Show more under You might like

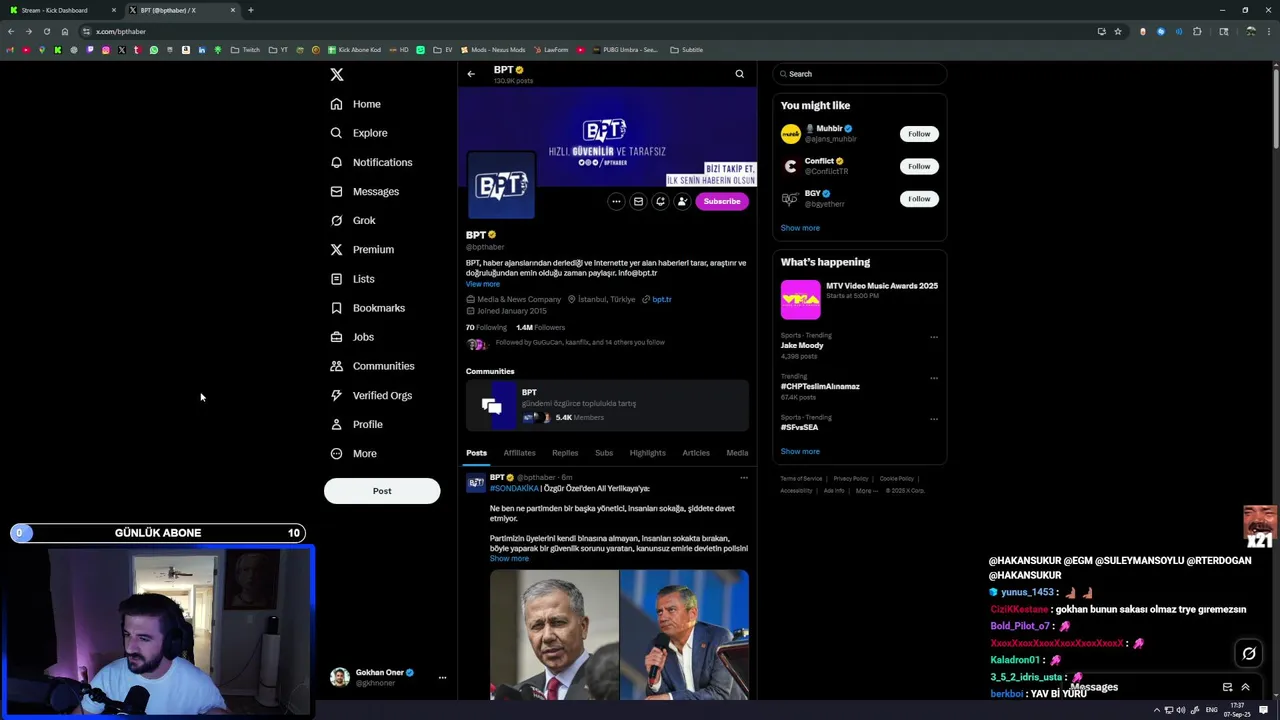(x=800, y=228)
